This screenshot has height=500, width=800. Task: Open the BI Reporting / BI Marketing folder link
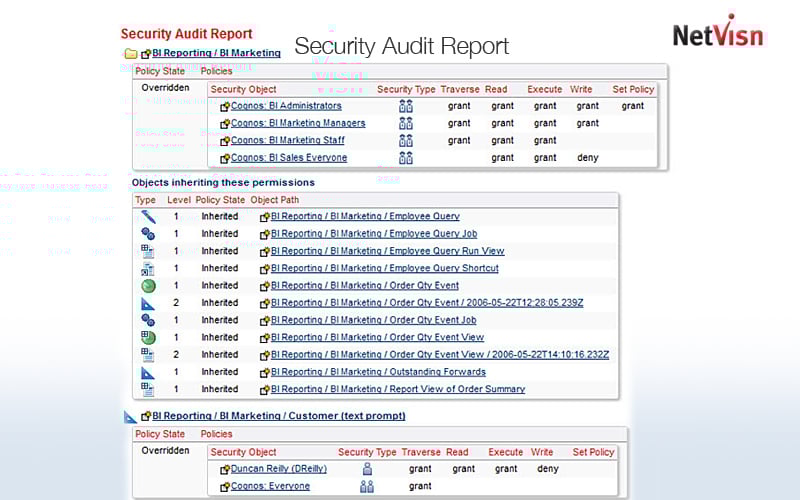[x=216, y=53]
